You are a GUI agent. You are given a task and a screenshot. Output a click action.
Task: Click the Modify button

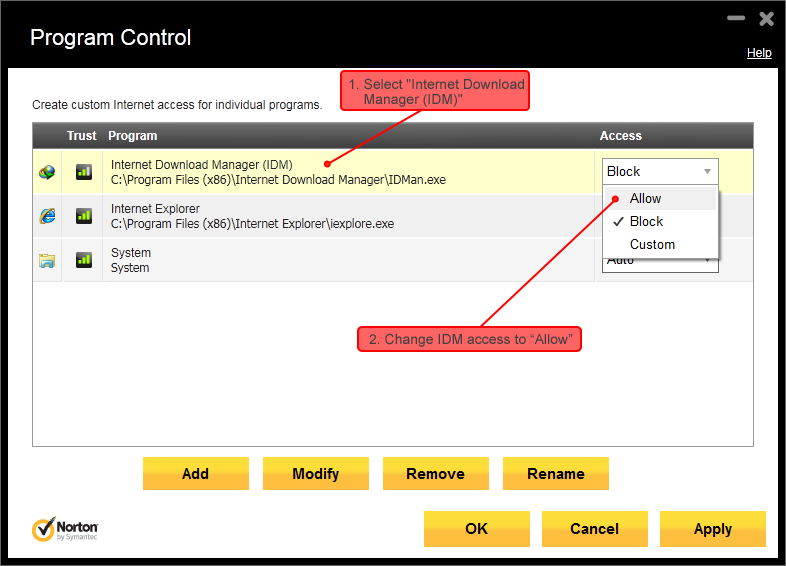tap(316, 474)
